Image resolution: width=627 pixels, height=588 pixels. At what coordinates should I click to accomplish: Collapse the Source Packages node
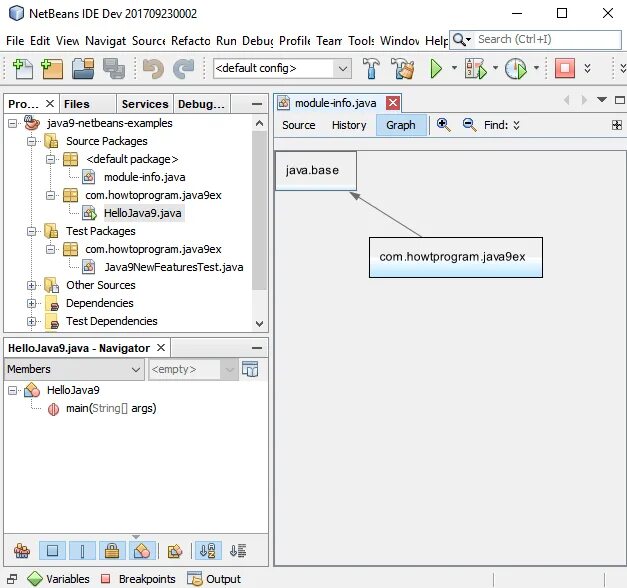pos(32,141)
